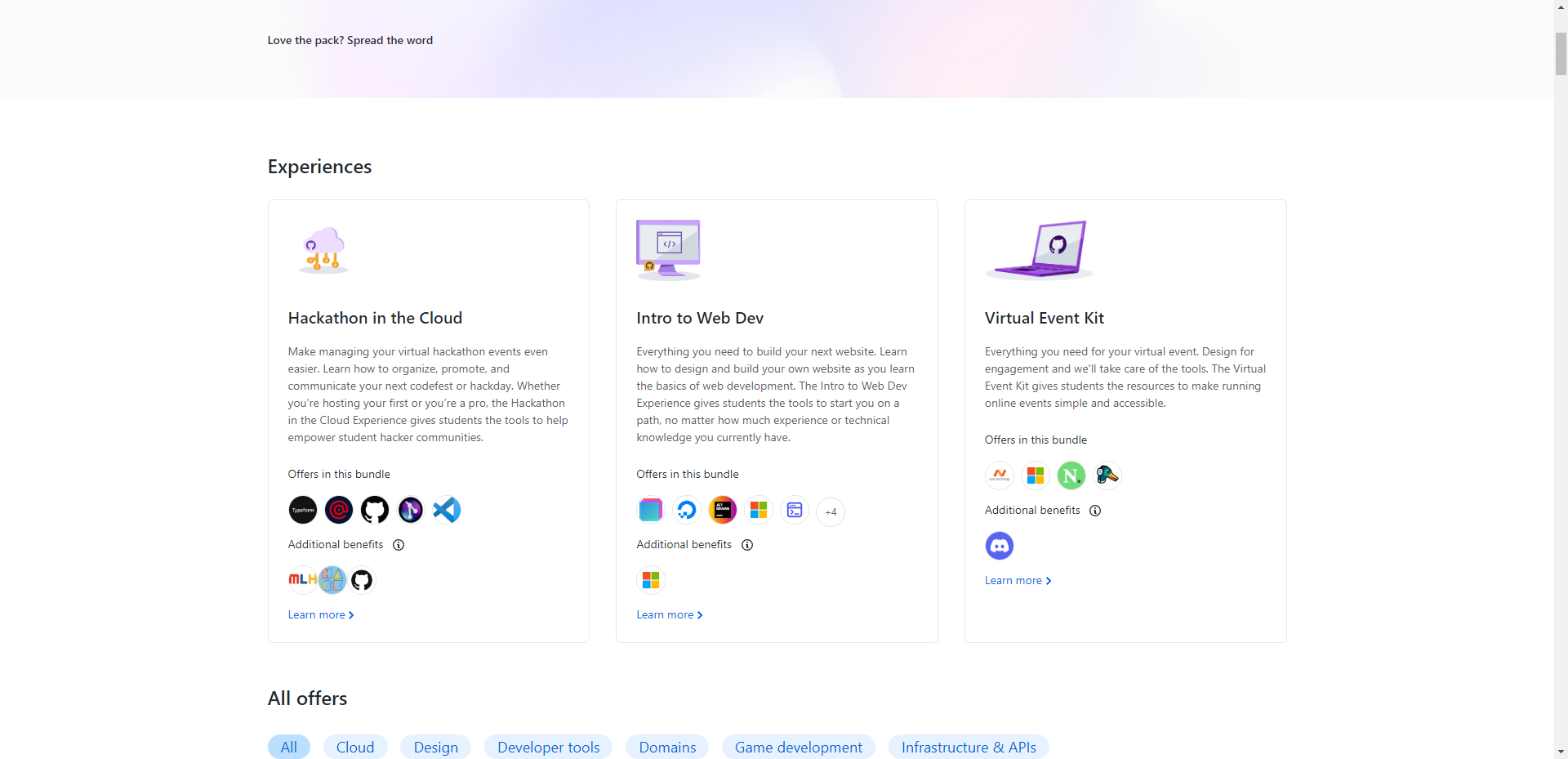Image resolution: width=1568 pixels, height=759 pixels.
Task: Select the Cloud filter tab
Action: point(355,748)
